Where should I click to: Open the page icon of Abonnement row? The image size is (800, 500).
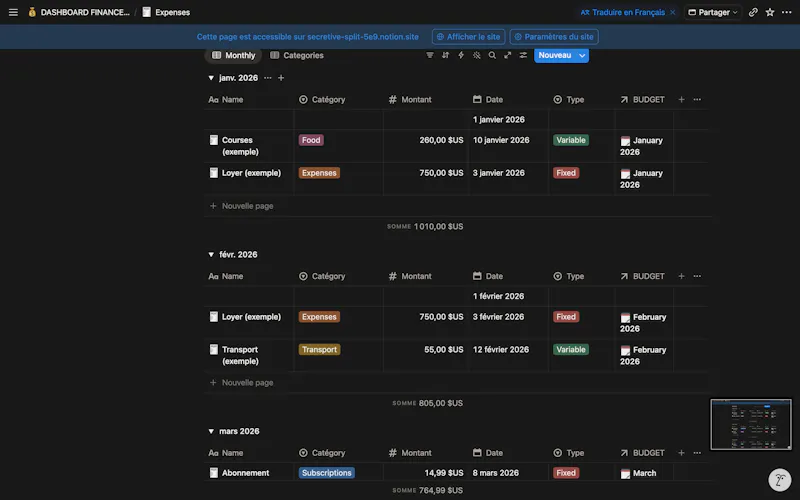214,473
